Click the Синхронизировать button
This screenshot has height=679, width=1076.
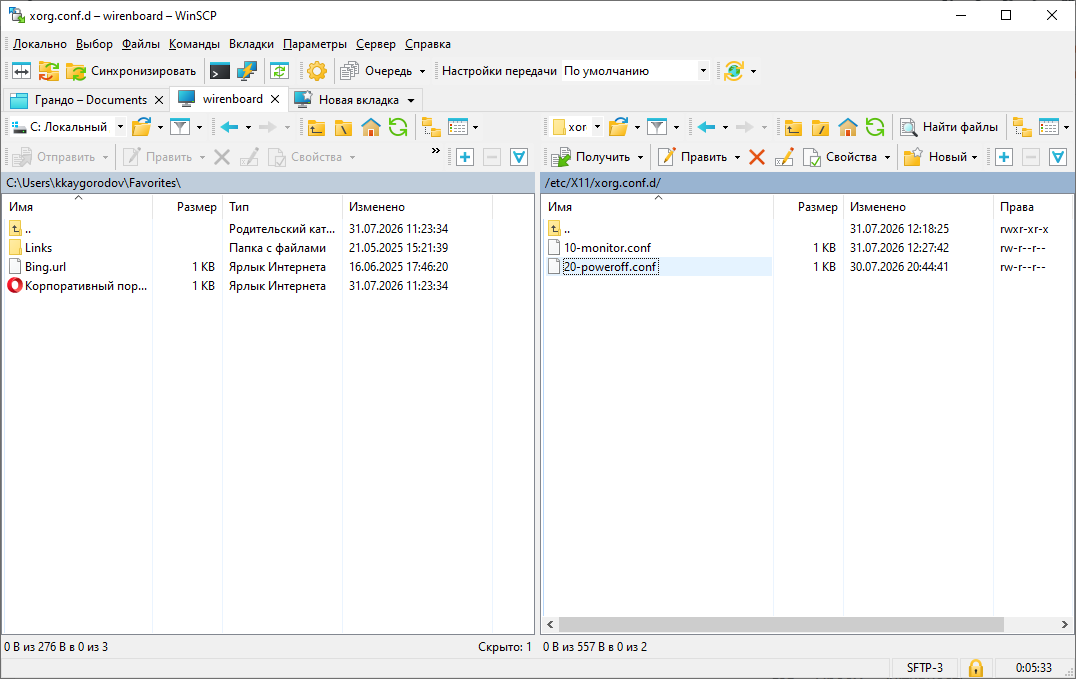pos(131,71)
